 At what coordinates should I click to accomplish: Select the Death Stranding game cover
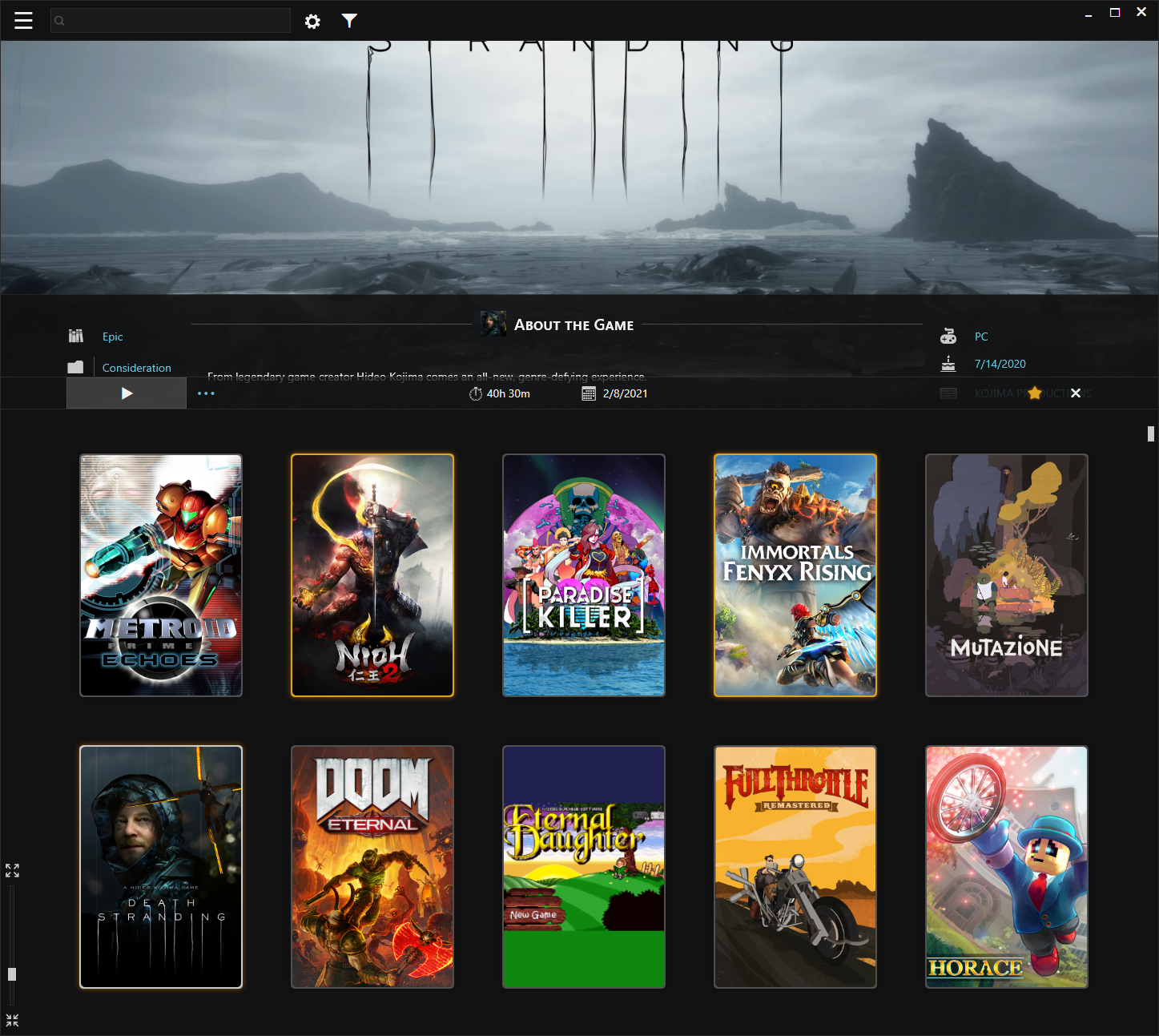[x=161, y=867]
